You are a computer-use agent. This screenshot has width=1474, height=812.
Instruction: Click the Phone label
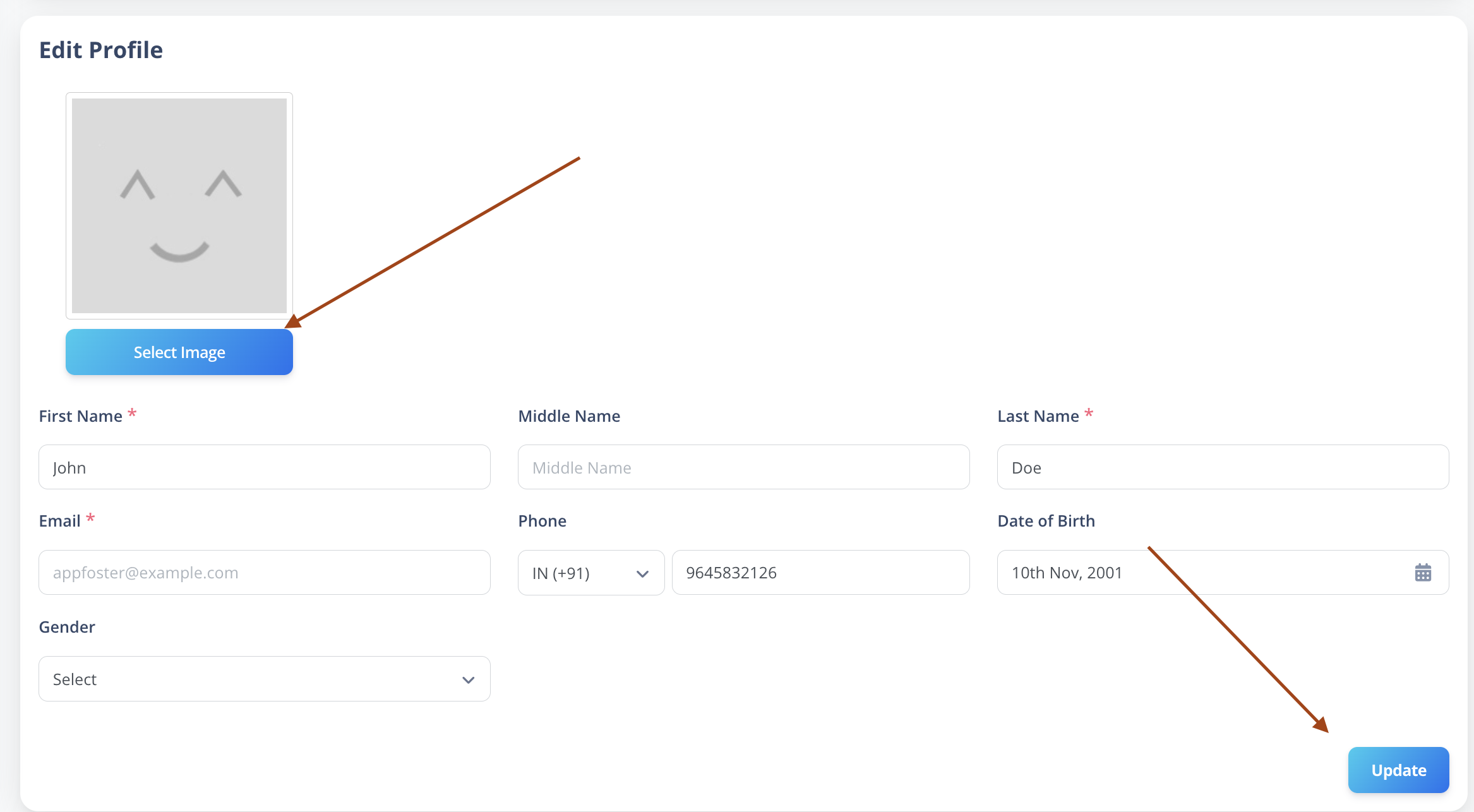(x=542, y=521)
